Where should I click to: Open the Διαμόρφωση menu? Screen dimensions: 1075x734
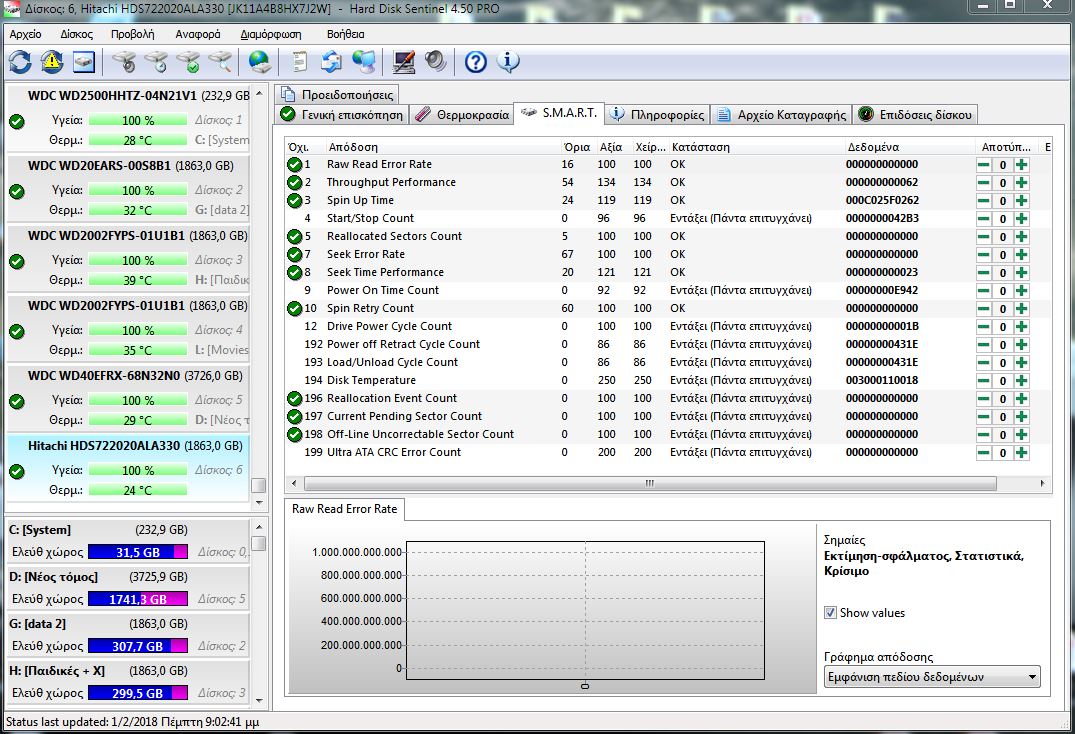[x=271, y=34]
